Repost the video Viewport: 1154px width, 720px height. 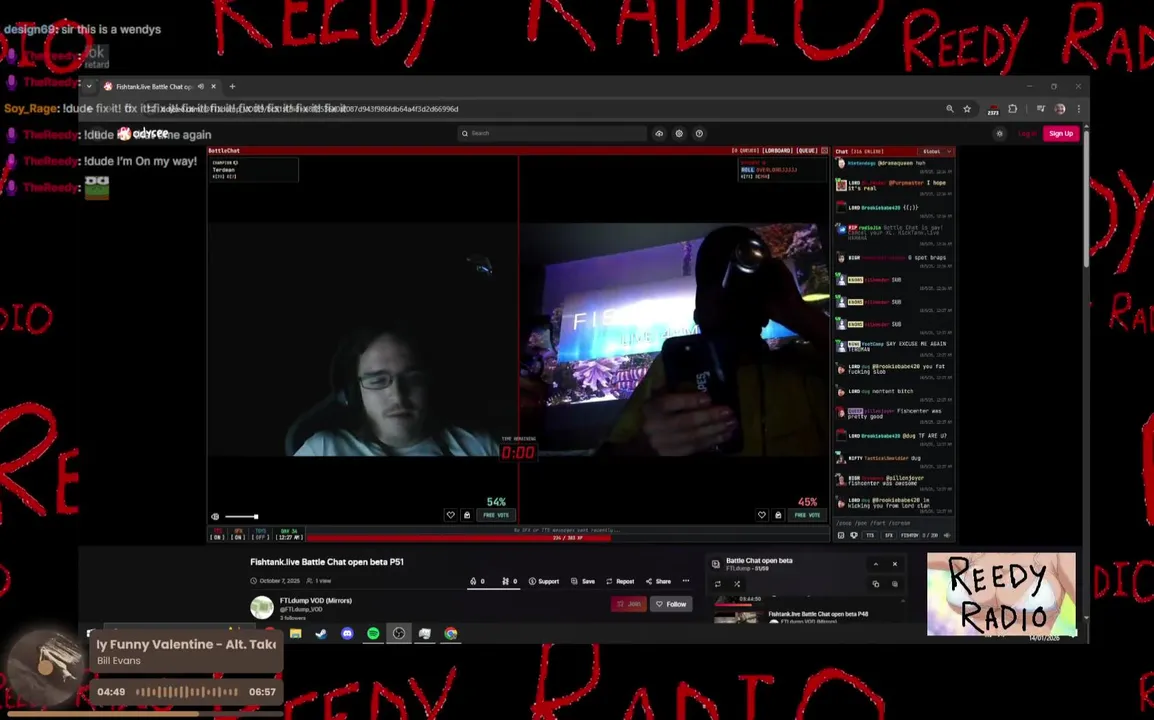(620, 581)
